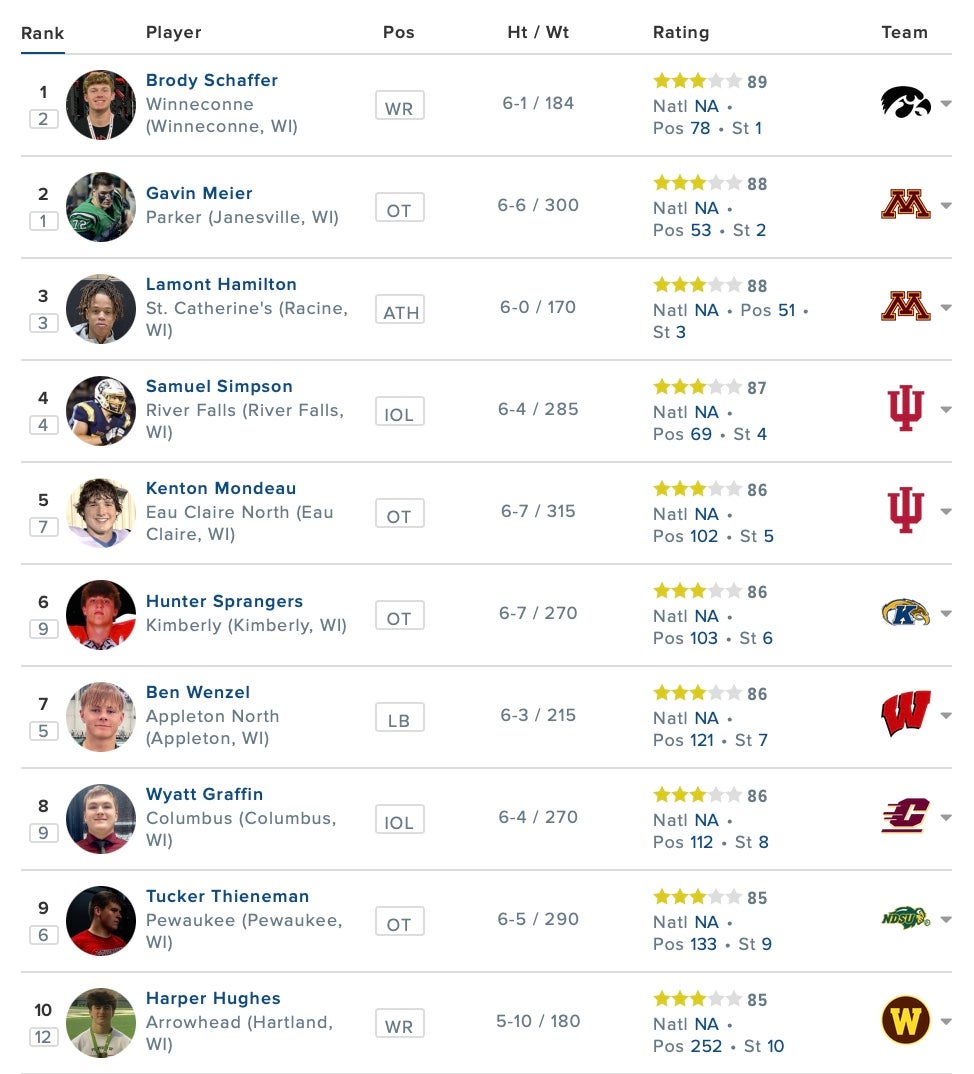The width and height of the screenshot is (974, 1074).
Task: Expand team dropdown arrow for Hunter Sprangers
Action: (x=946, y=614)
